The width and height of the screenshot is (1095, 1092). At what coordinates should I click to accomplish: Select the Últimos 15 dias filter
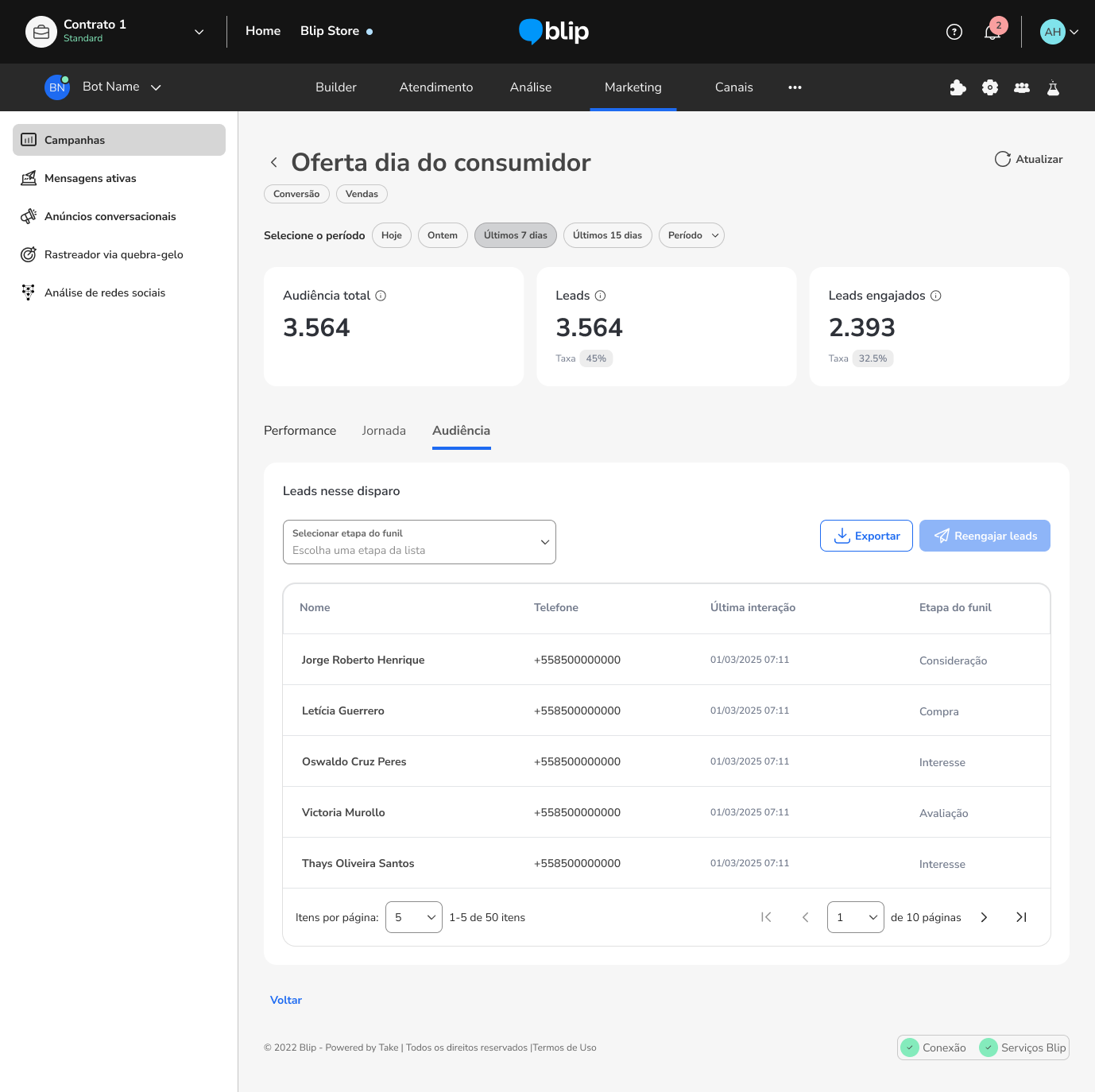tap(607, 235)
